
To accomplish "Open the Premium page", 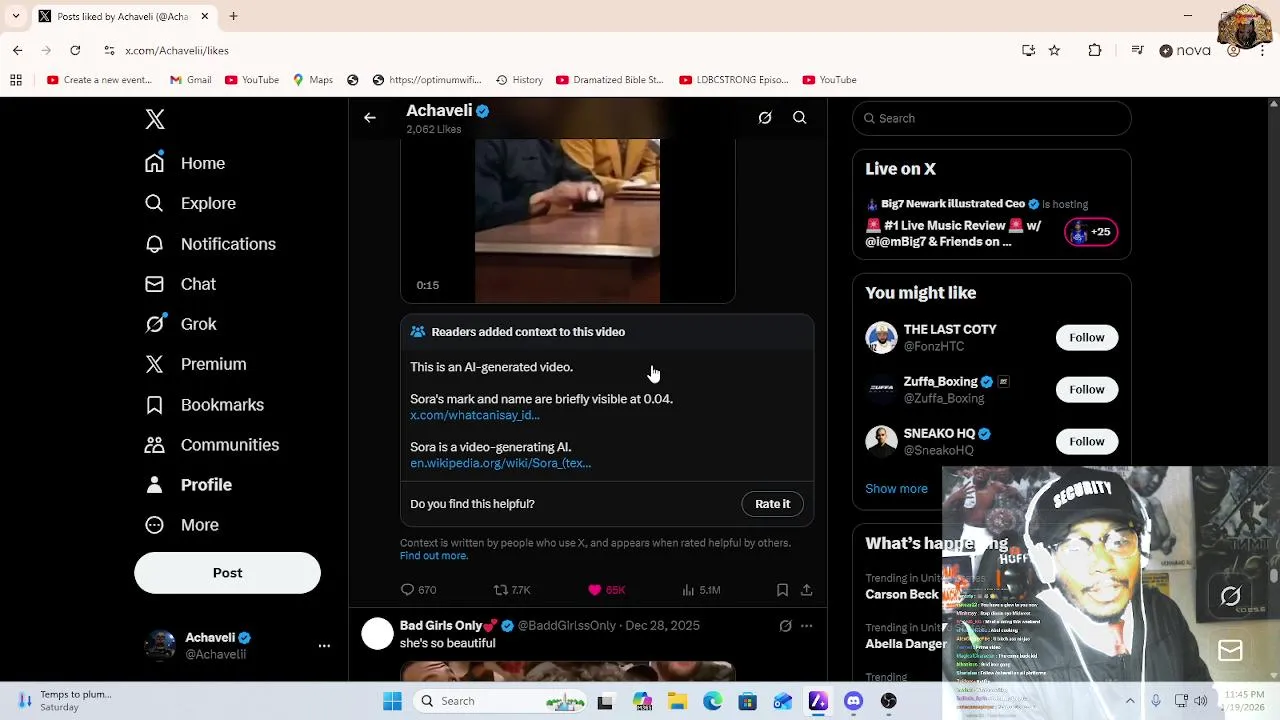I will (195, 364).
